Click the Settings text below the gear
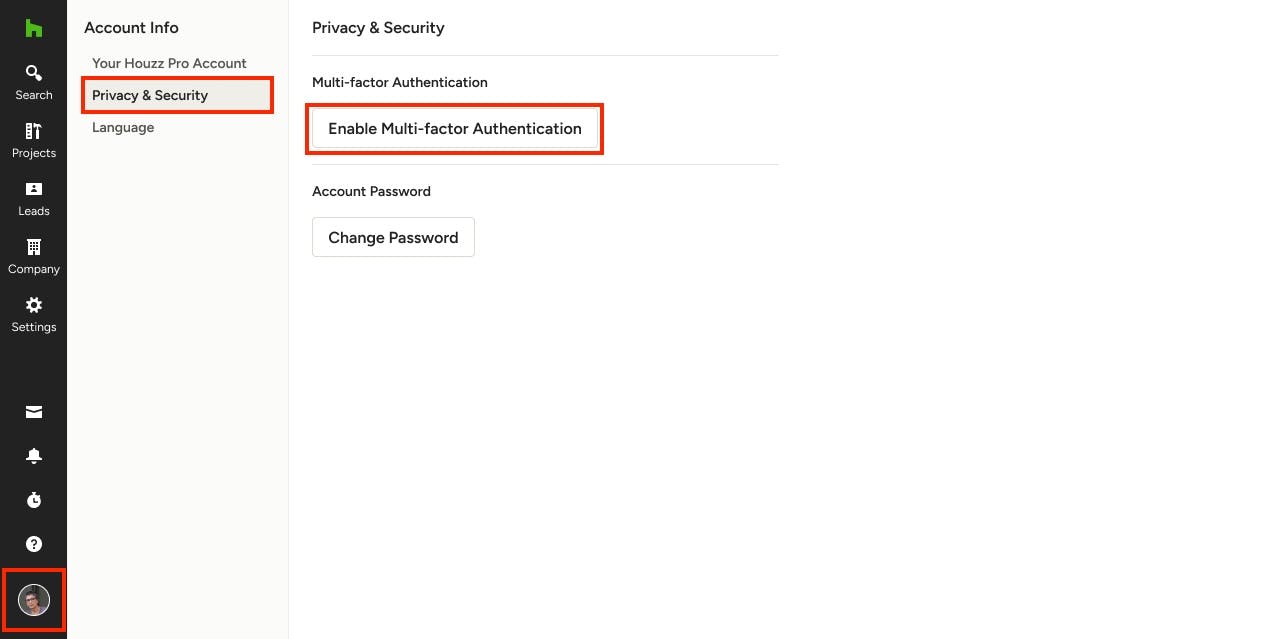1280x639 pixels. pyautogui.click(x=33, y=327)
